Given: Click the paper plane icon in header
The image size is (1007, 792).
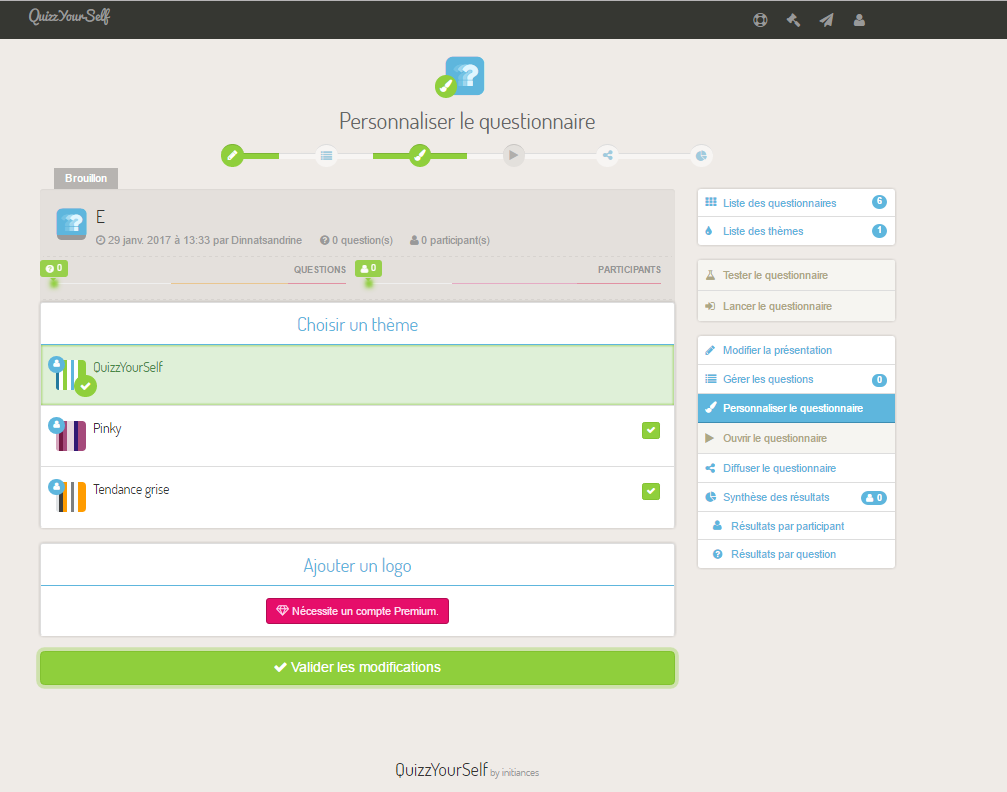Looking at the screenshot, I should (x=826, y=20).
